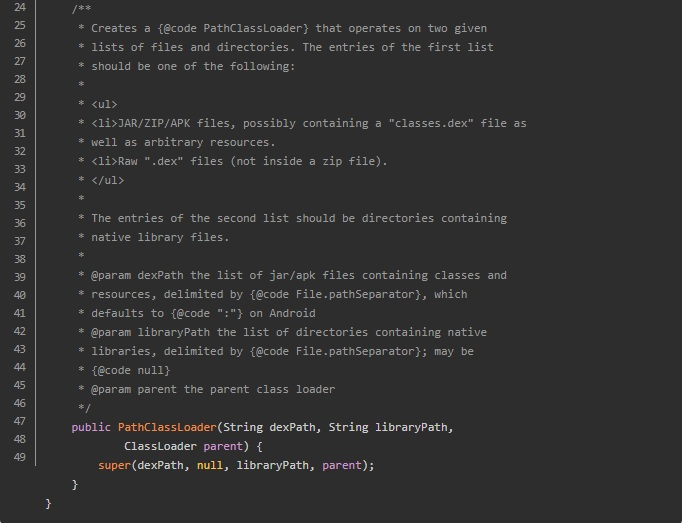Click the opening '<ul>' tag in the comment
683x523 pixels.
(104, 104)
